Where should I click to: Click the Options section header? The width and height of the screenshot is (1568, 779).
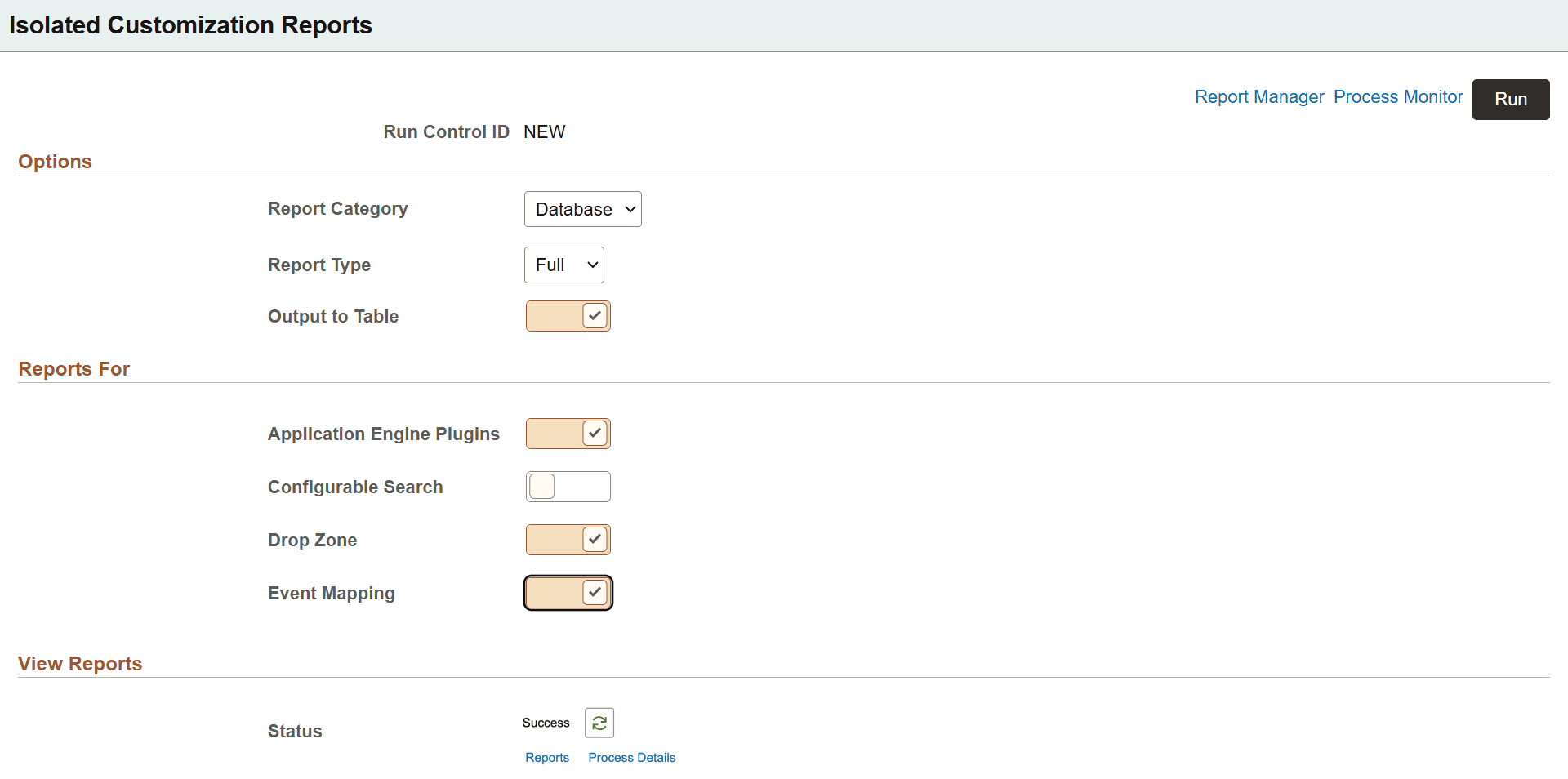click(55, 161)
